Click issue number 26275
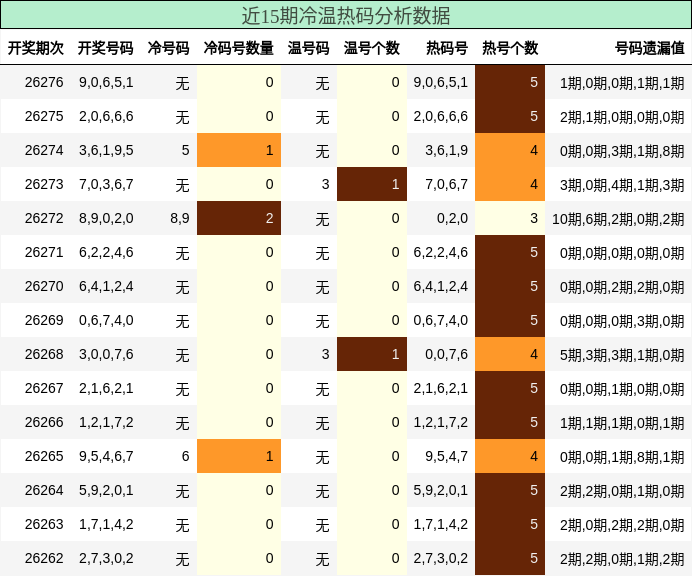 pyautogui.click(x=44, y=116)
